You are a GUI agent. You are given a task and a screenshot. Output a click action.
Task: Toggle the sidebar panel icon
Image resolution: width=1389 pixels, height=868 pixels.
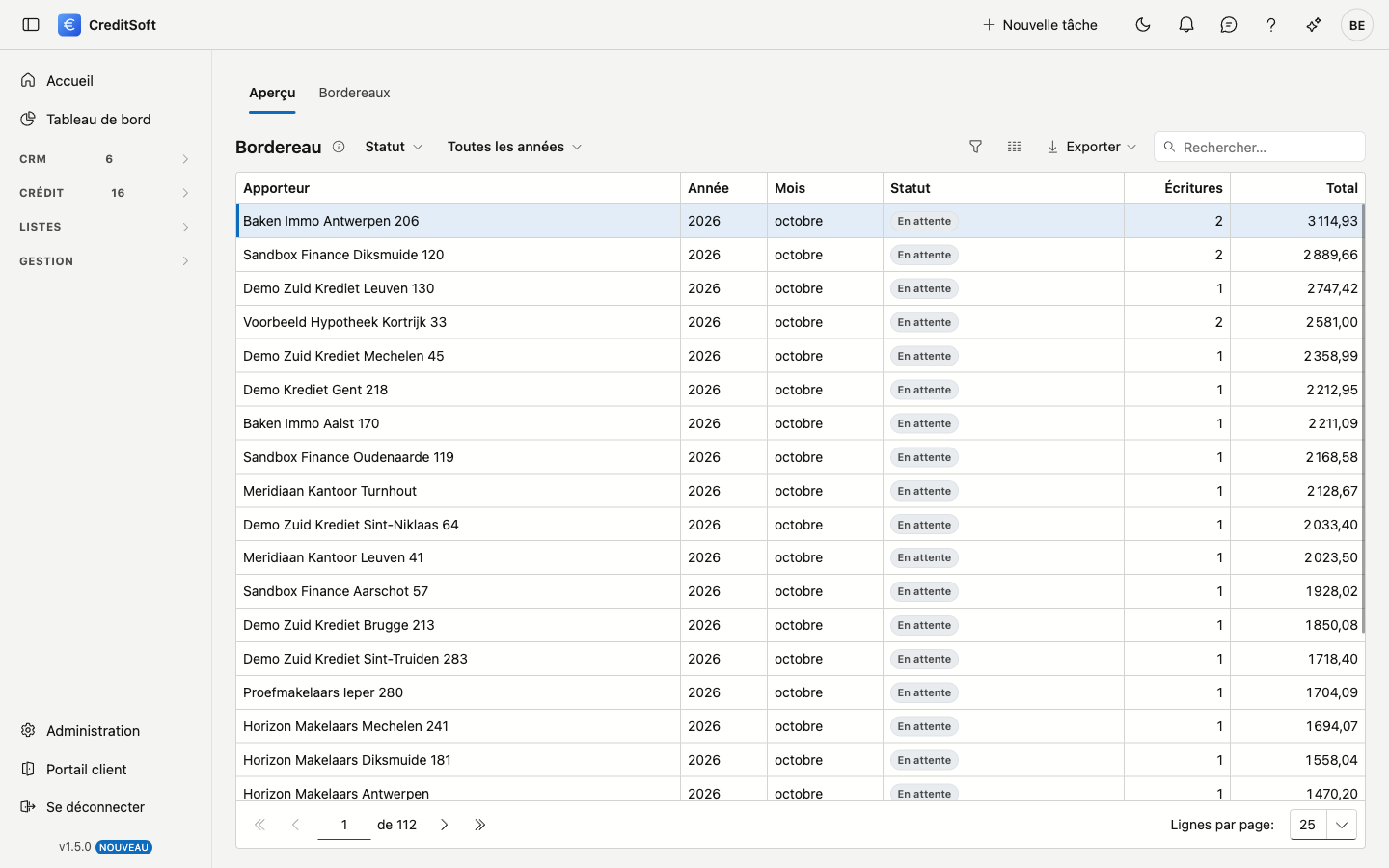(x=31, y=25)
